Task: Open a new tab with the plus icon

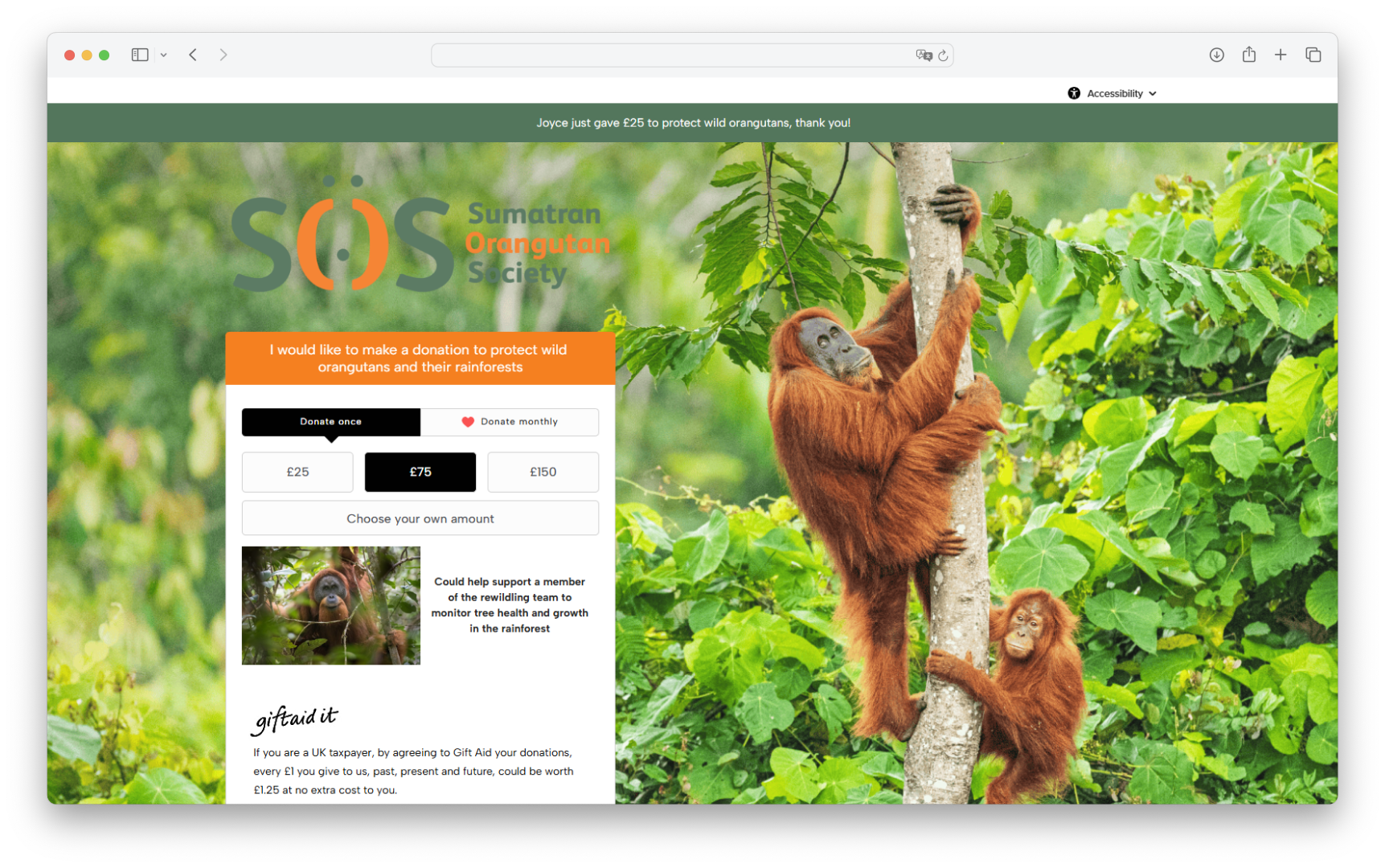Action: pyautogui.click(x=1281, y=54)
